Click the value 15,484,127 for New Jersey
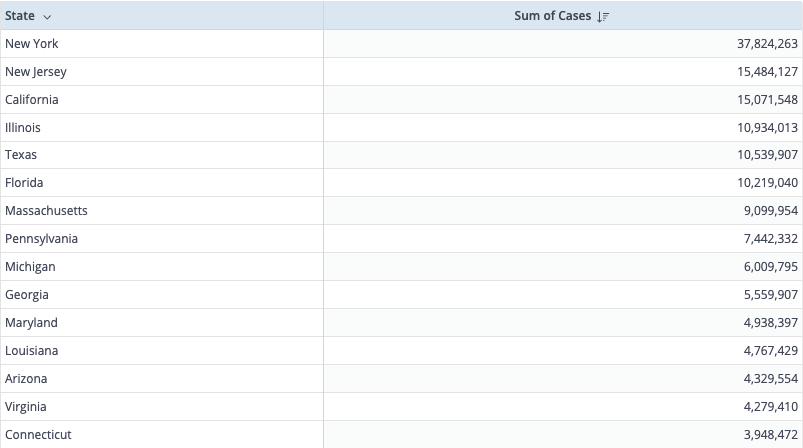The width and height of the screenshot is (803, 448). tap(767, 72)
